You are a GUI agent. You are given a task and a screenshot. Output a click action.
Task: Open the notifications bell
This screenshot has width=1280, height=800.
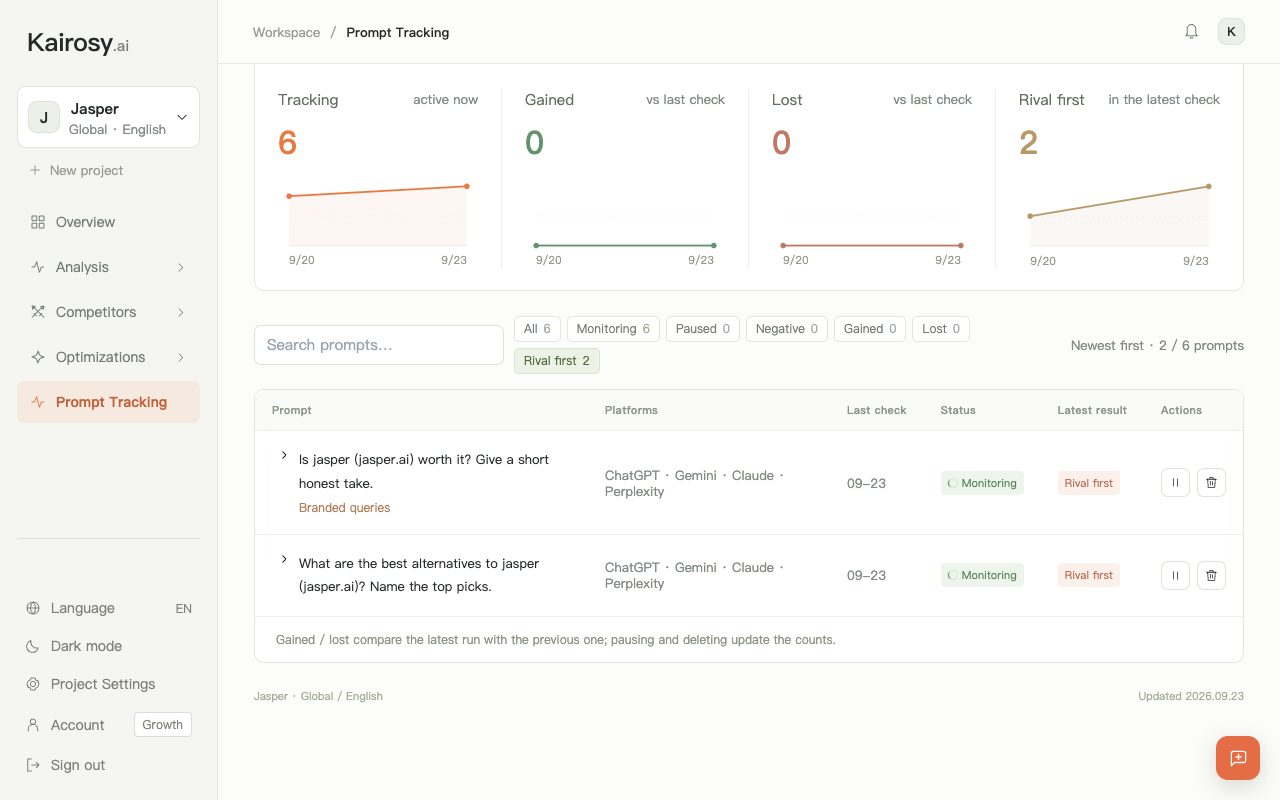[x=1191, y=32]
